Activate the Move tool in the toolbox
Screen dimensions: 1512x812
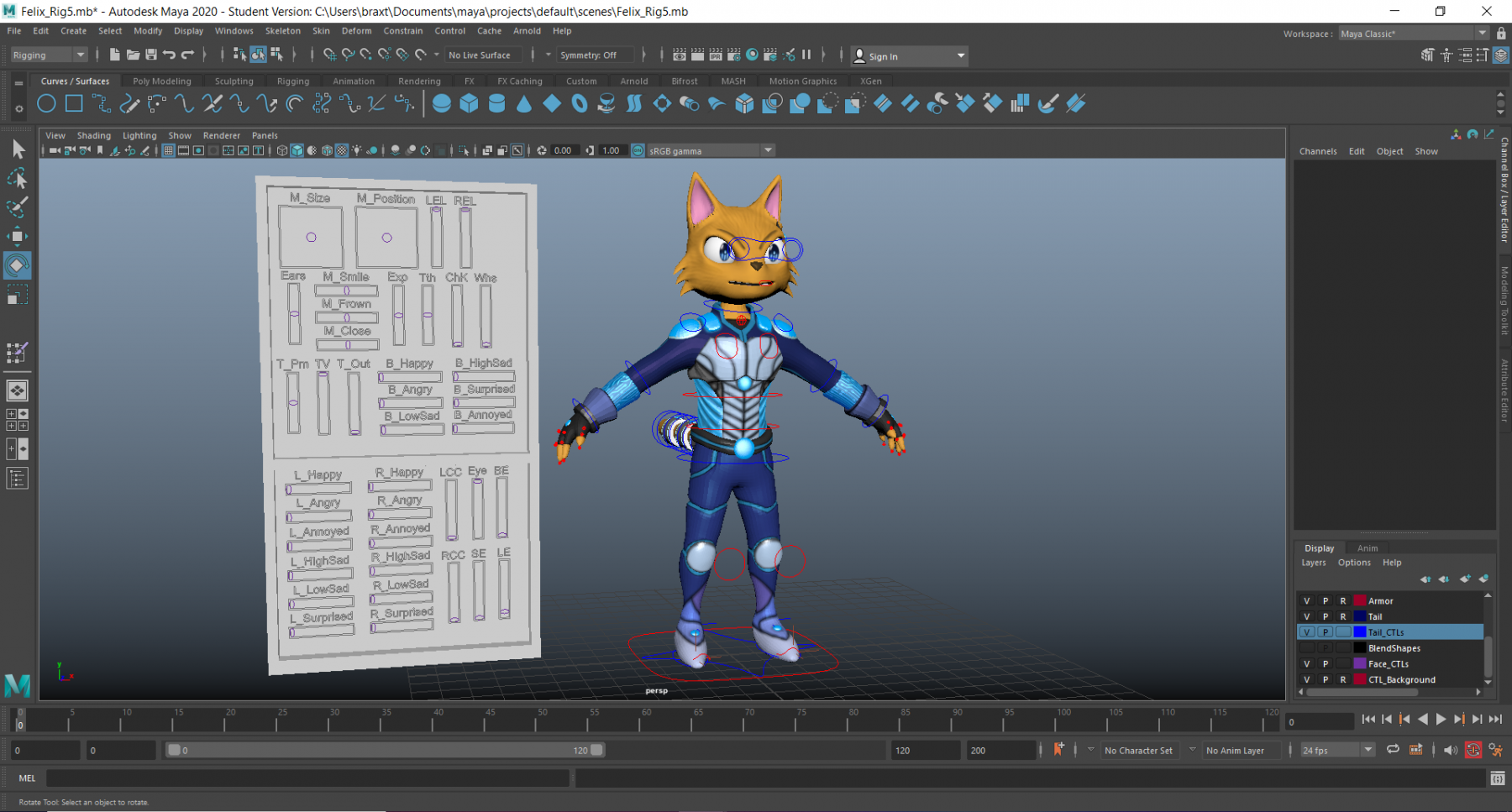(18, 236)
